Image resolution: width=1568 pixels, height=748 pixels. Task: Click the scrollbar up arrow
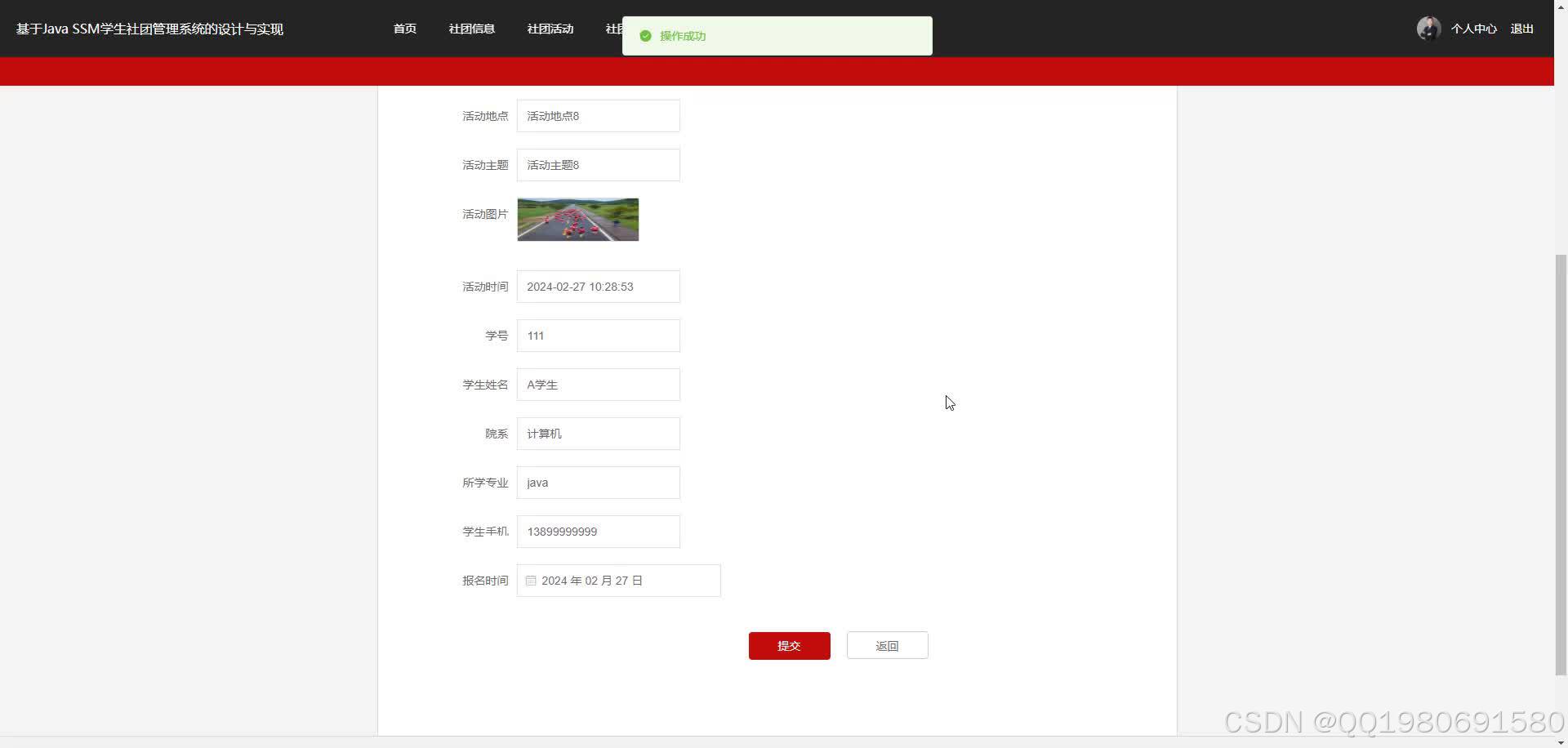pyautogui.click(x=1561, y=7)
